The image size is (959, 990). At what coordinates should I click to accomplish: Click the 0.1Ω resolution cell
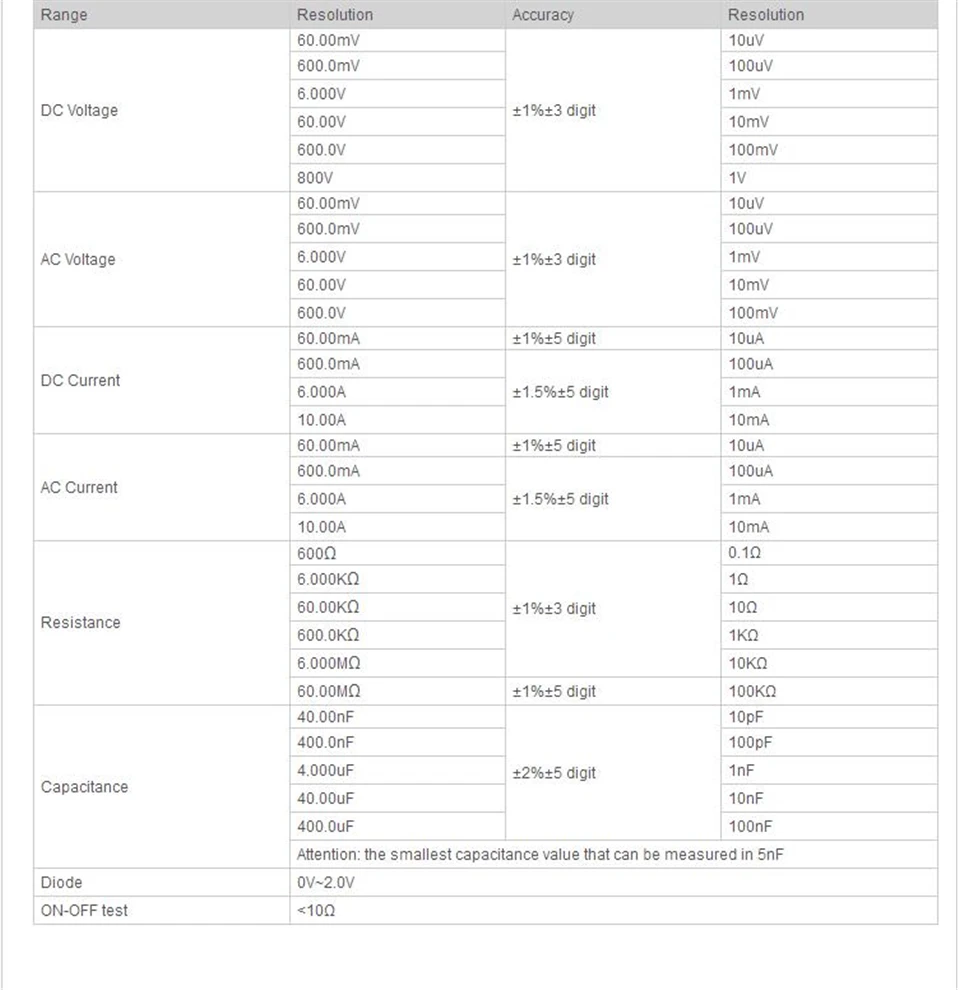[829, 552]
